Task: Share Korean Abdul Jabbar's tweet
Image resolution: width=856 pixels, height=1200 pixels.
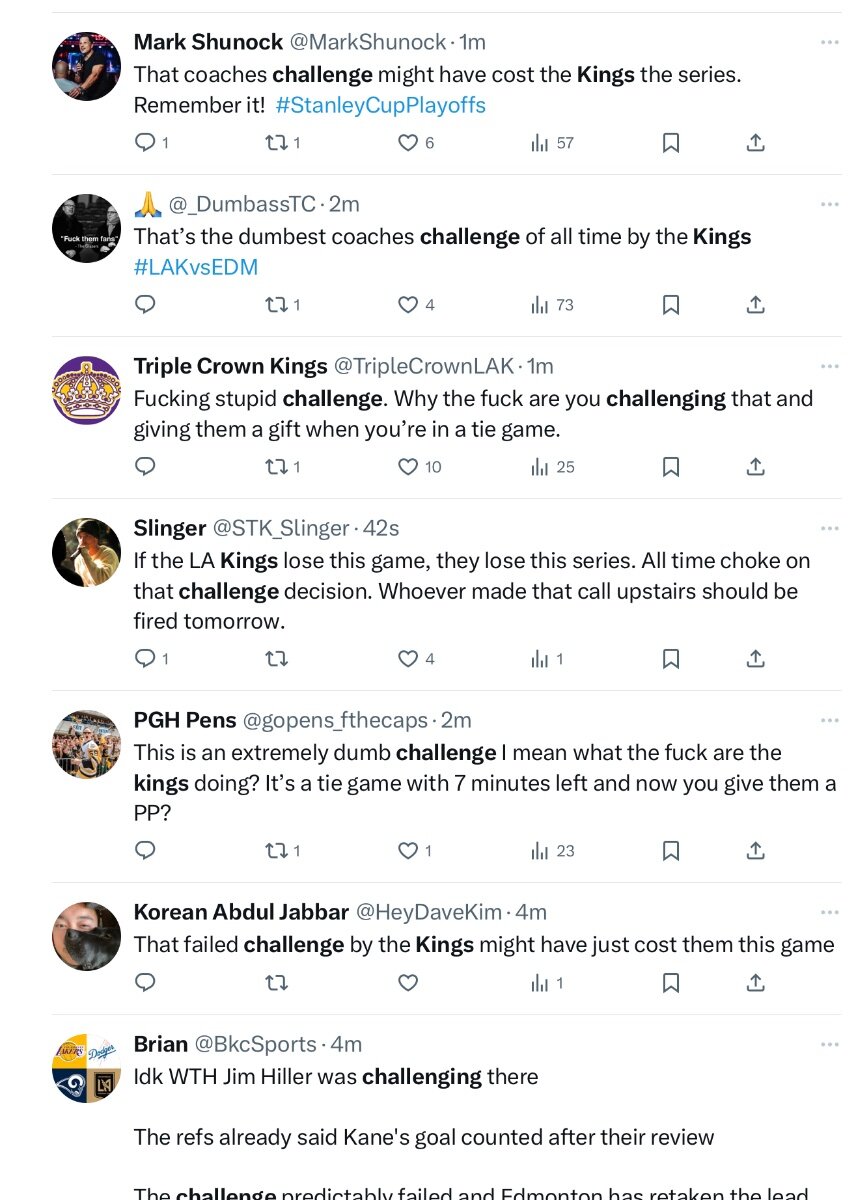Action: click(756, 983)
